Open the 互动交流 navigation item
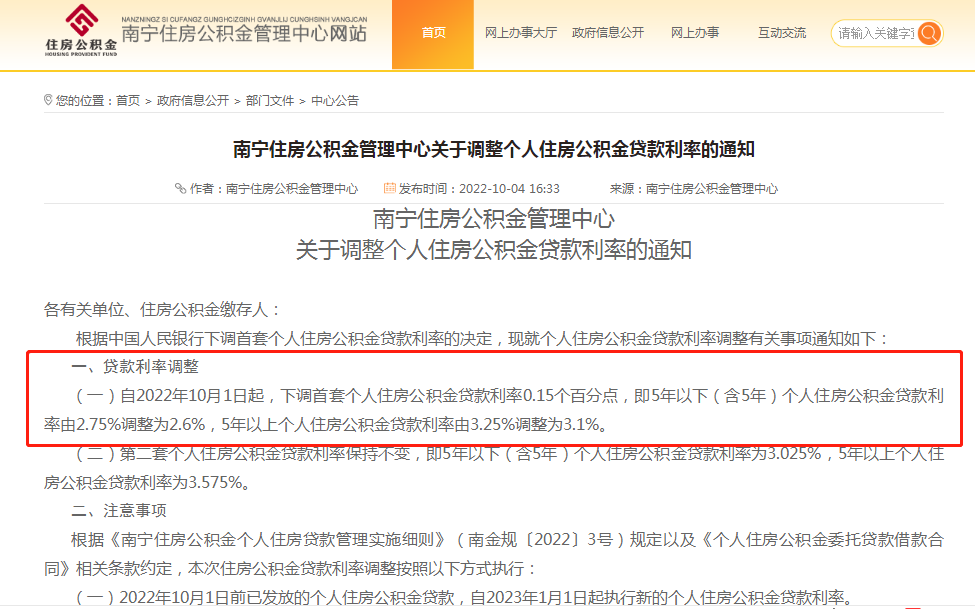The width and height of the screenshot is (975, 609). (782, 33)
